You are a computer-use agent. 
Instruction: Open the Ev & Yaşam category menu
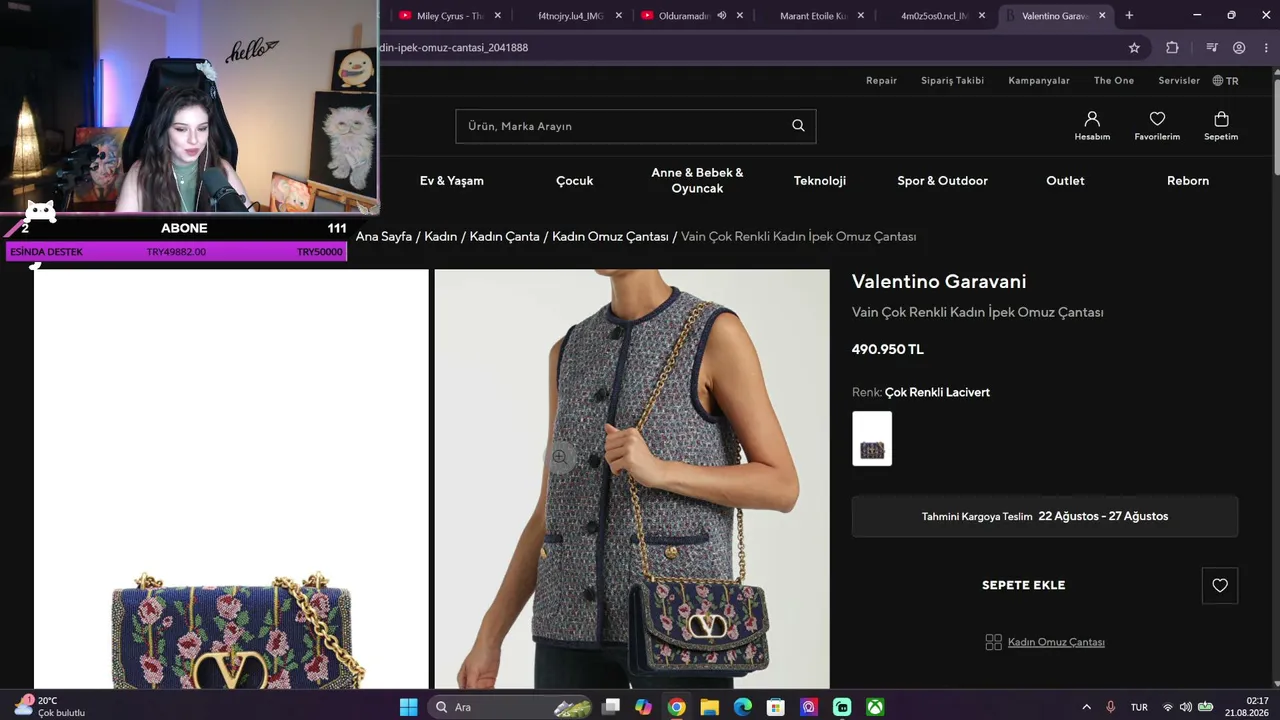(x=452, y=181)
